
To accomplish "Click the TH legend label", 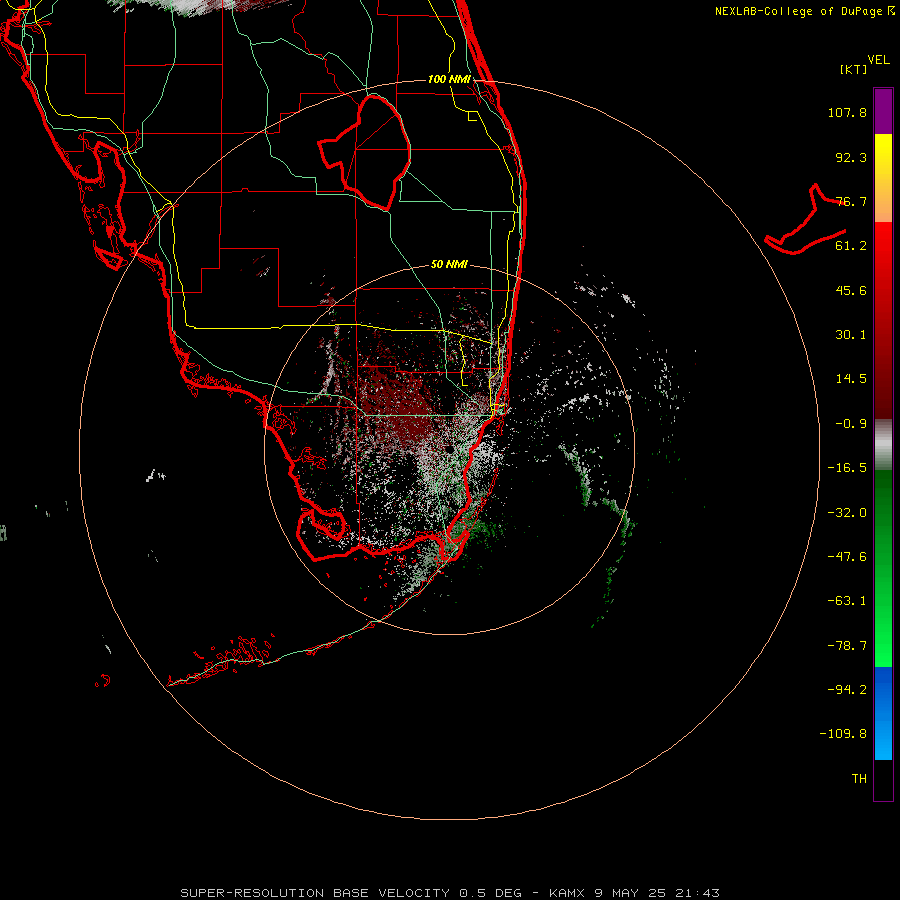I will (859, 778).
